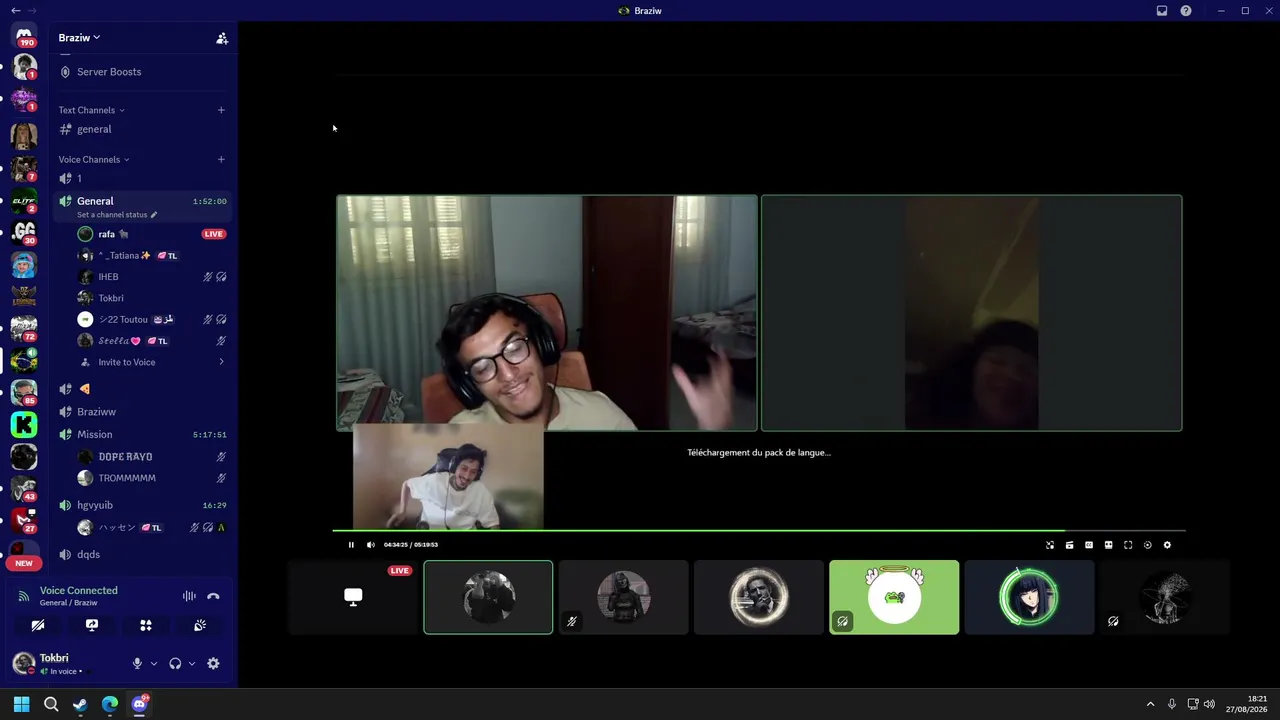
Task: Collapse the Voice Channels category
Action: coord(94,159)
